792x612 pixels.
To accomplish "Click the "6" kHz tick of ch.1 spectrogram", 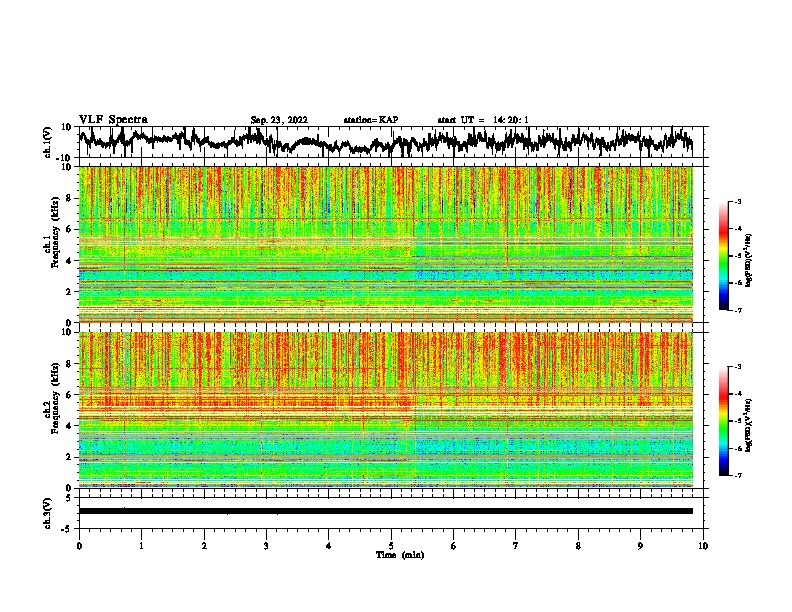I will coord(69,229).
